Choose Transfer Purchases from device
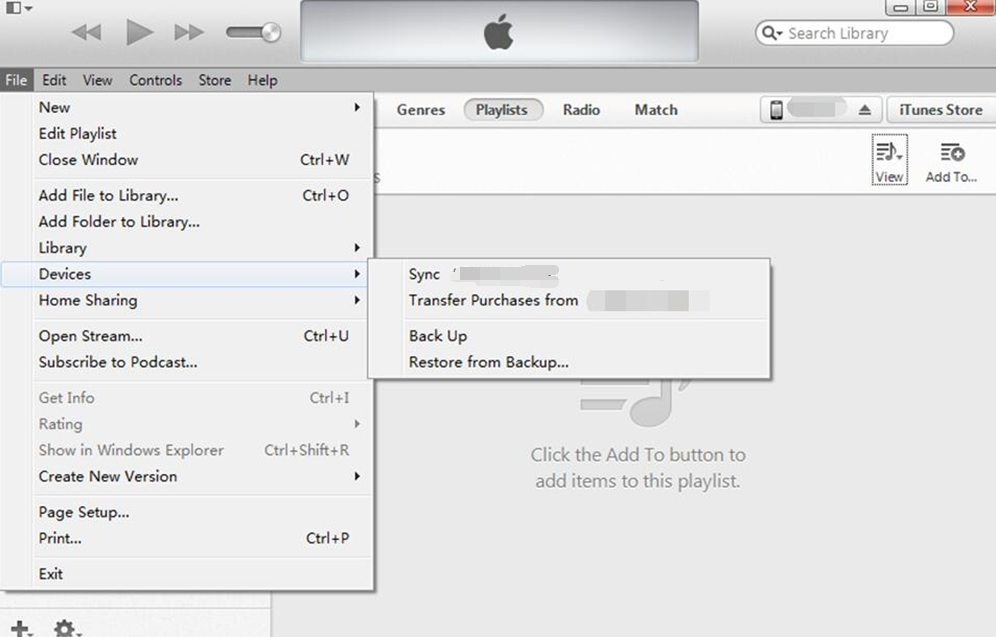Screen dimensions: 996x637 click(569, 300)
